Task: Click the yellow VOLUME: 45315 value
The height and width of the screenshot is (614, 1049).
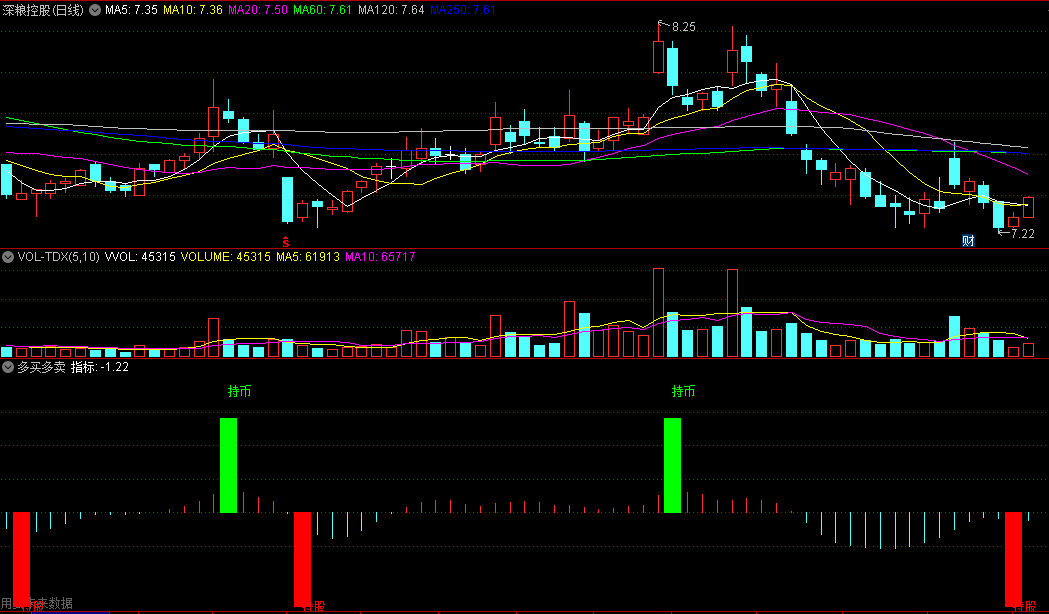Action: click(x=225, y=257)
